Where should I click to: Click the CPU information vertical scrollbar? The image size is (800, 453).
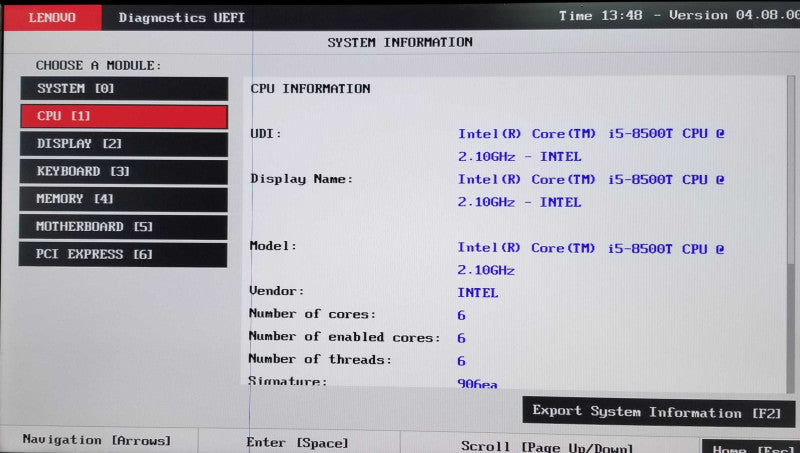click(791, 235)
